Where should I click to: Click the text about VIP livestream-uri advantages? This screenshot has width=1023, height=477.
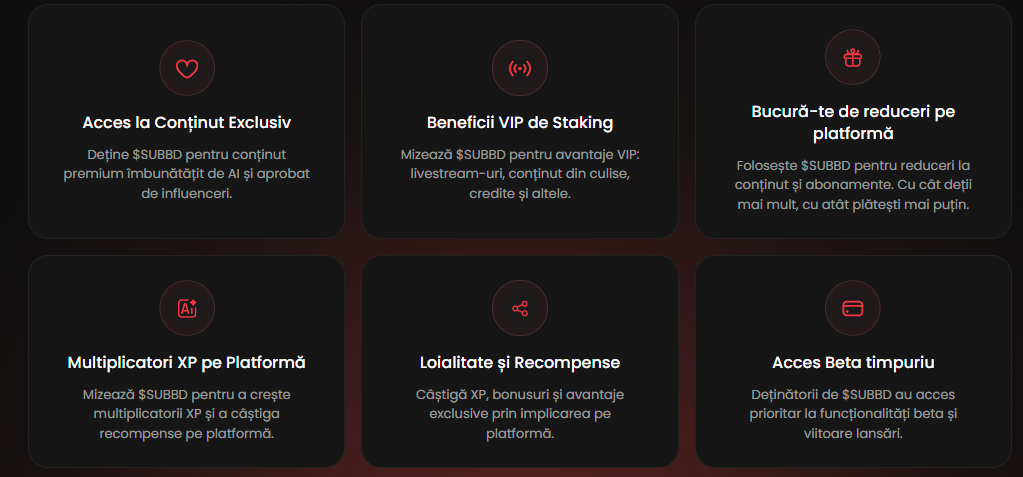coord(520,174)
